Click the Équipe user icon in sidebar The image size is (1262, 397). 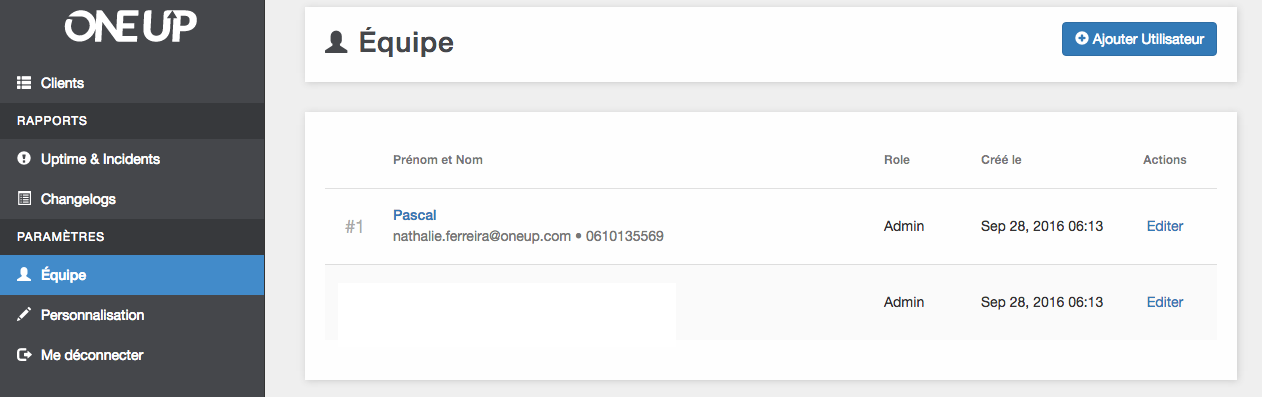tap(25, 275)
